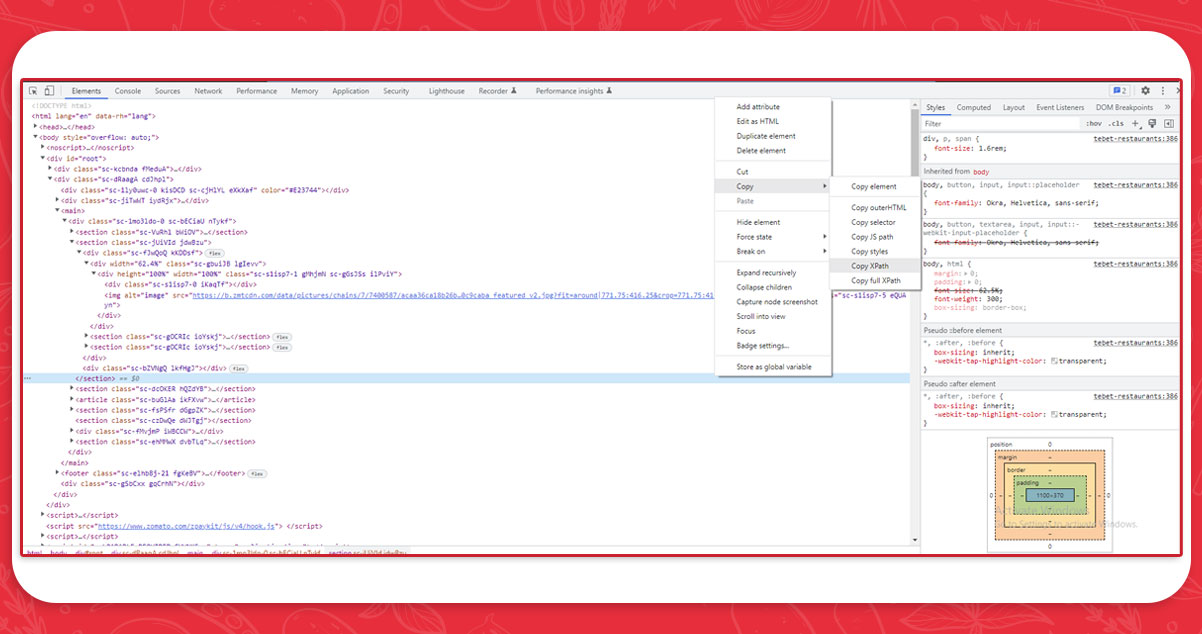Open tebet-restaurants:386 source link for div rule
Viewport: 1202px width, 634px height.
(x=1135, y=138)
